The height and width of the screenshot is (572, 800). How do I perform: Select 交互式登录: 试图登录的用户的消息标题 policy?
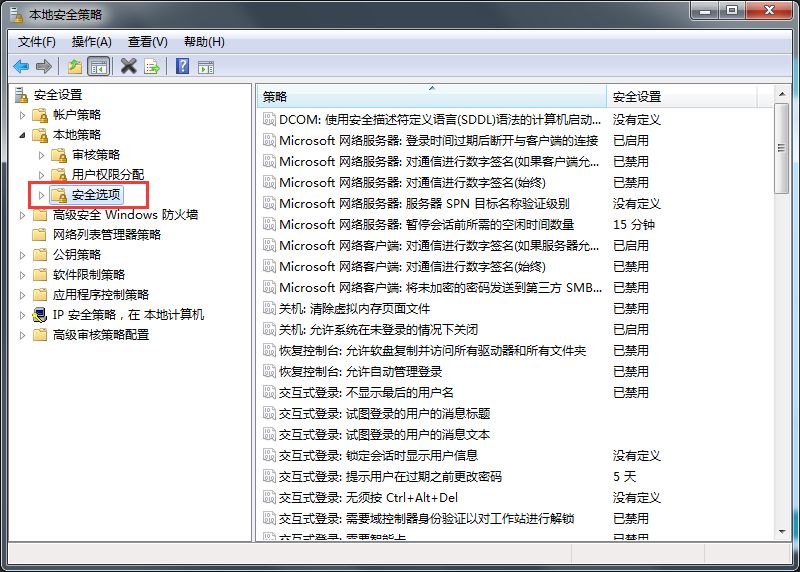pyautogui.click(x=384, y=413)
